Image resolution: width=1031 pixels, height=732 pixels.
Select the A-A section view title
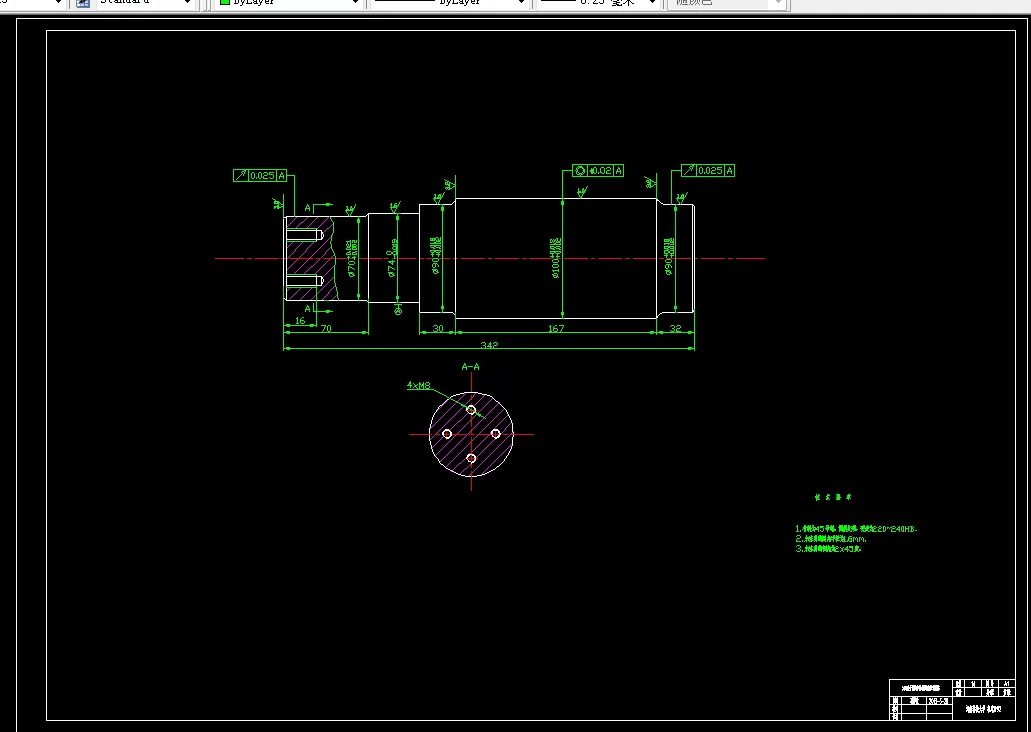click(x=471, y=366)
